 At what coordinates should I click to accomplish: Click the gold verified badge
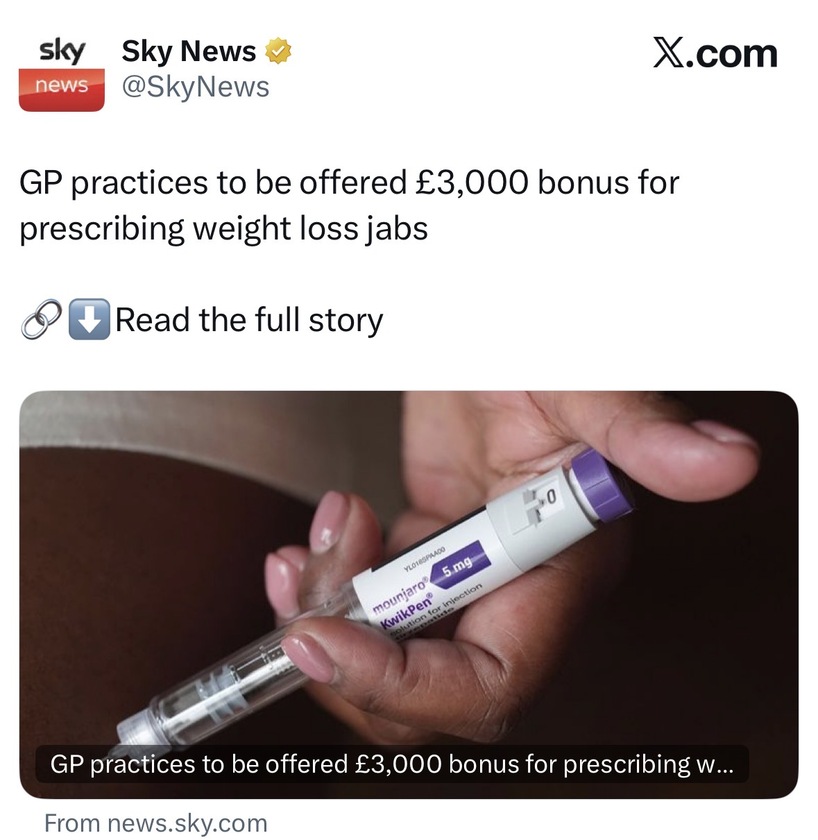[279, 51]
